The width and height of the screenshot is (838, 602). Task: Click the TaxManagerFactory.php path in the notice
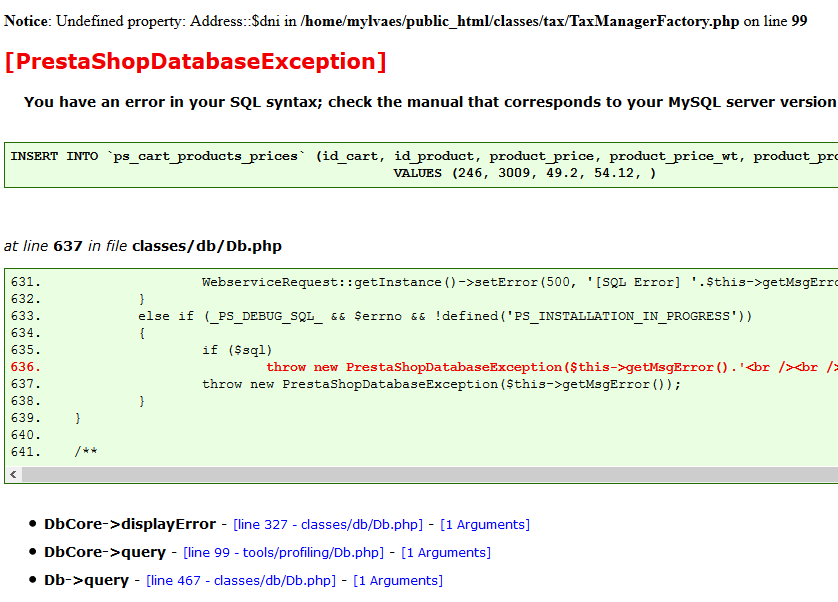519,21
